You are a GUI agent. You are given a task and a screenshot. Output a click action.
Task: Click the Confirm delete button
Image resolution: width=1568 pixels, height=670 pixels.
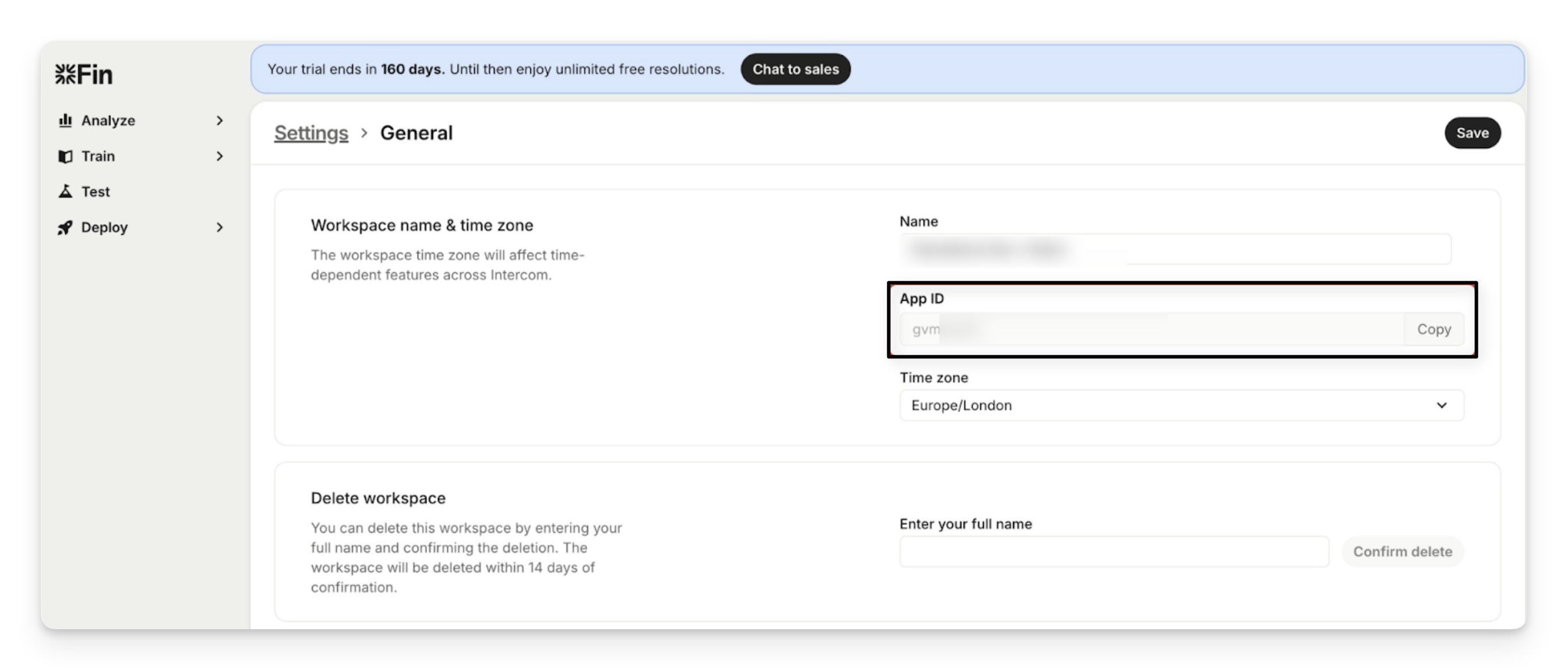pos(1402,552)
